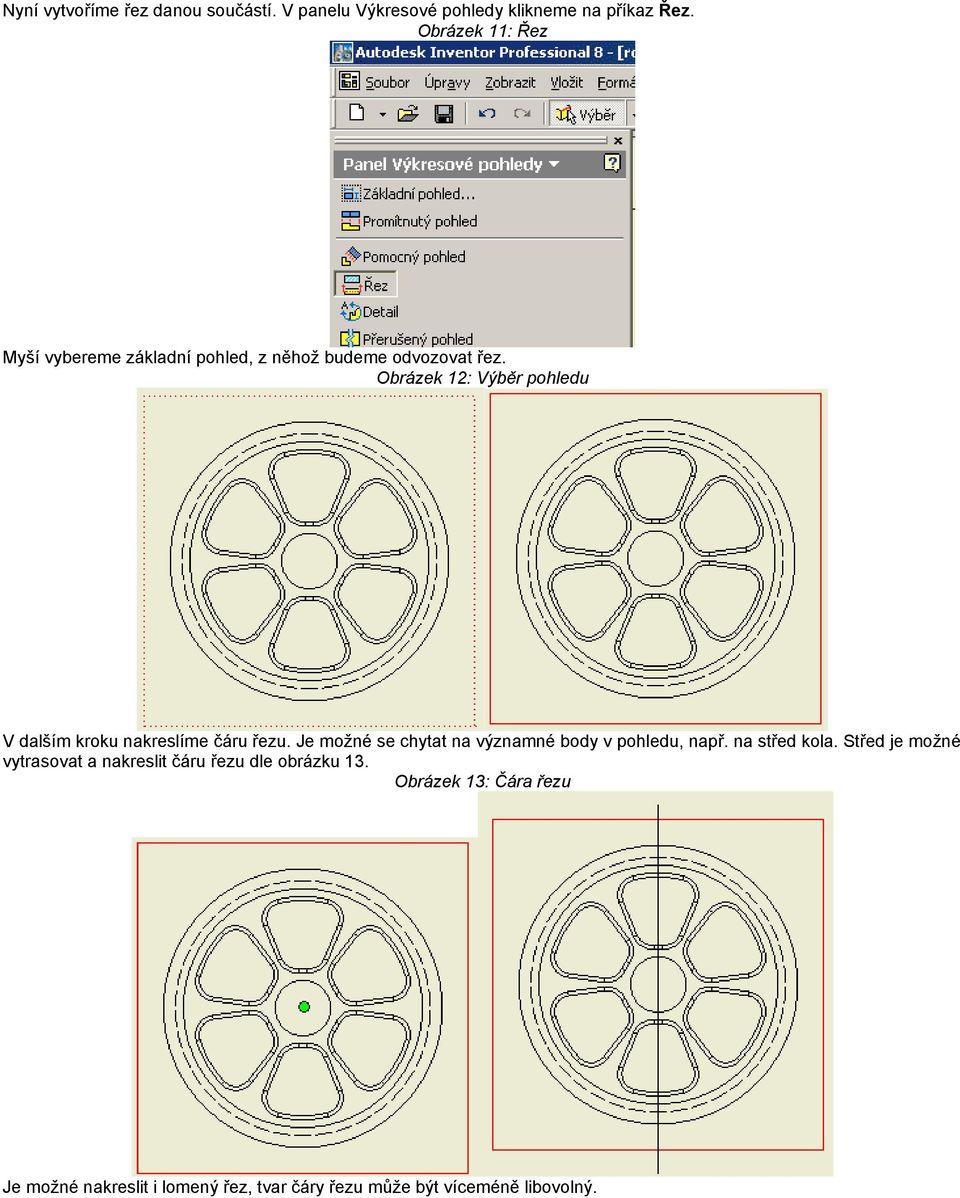
Task: Click the Autodesk Inventor Professional 8 title bar
Action: [x=482, y=53]
